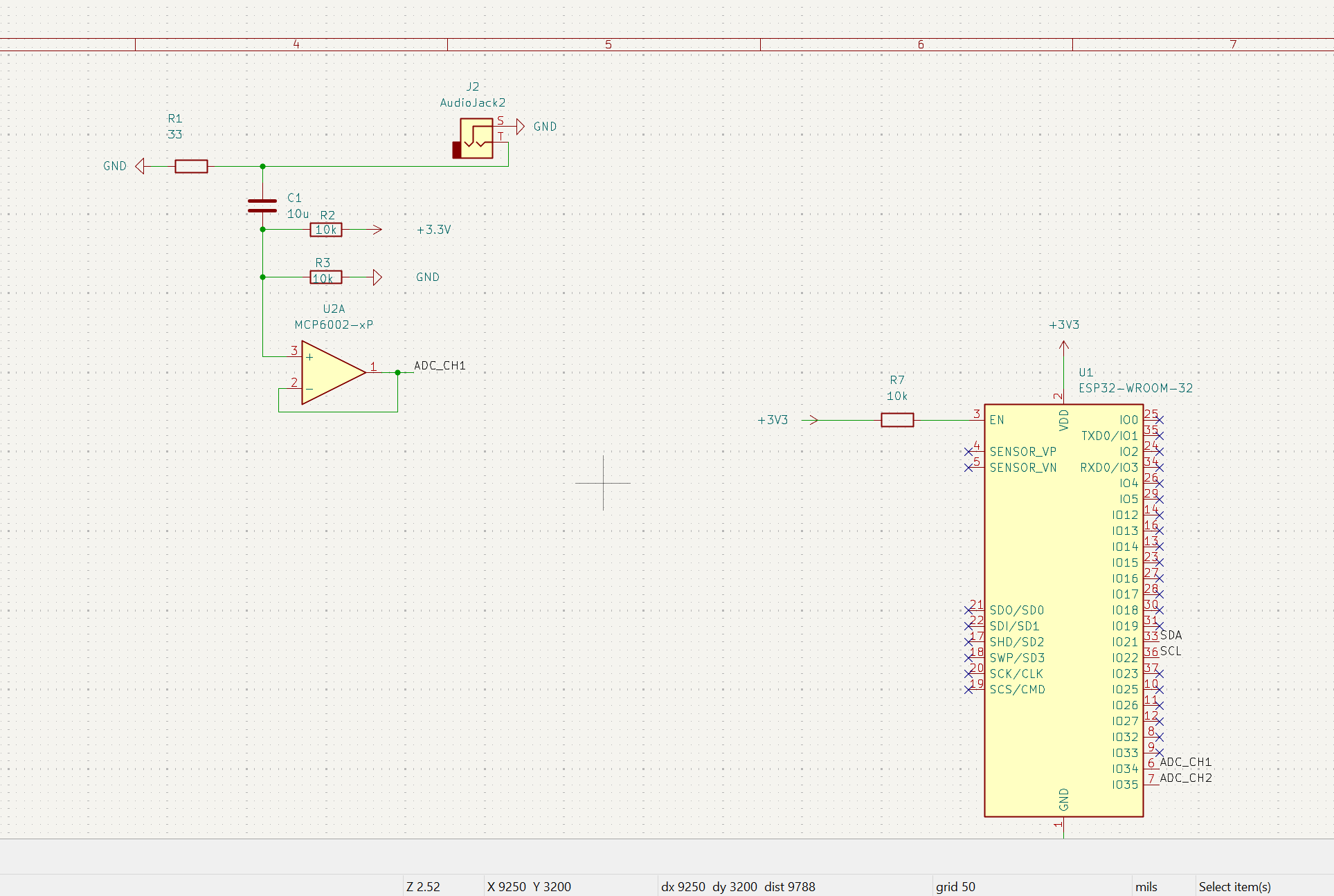This screenshot has width=1334, height=896.
Task: Click the junction dot at op-amp output
Action: click(x=398, y=373)
